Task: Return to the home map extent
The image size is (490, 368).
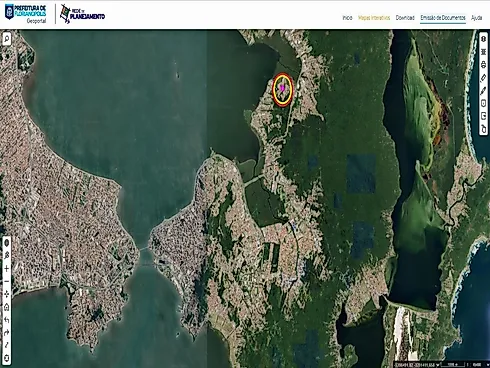Action: pyautogui.click(x=6, y=307)
